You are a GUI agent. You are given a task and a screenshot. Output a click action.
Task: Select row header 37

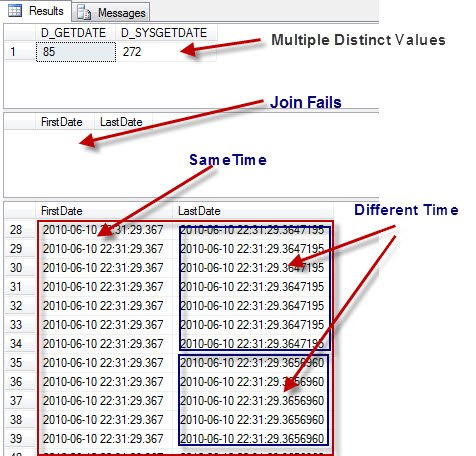coord(20,401)
